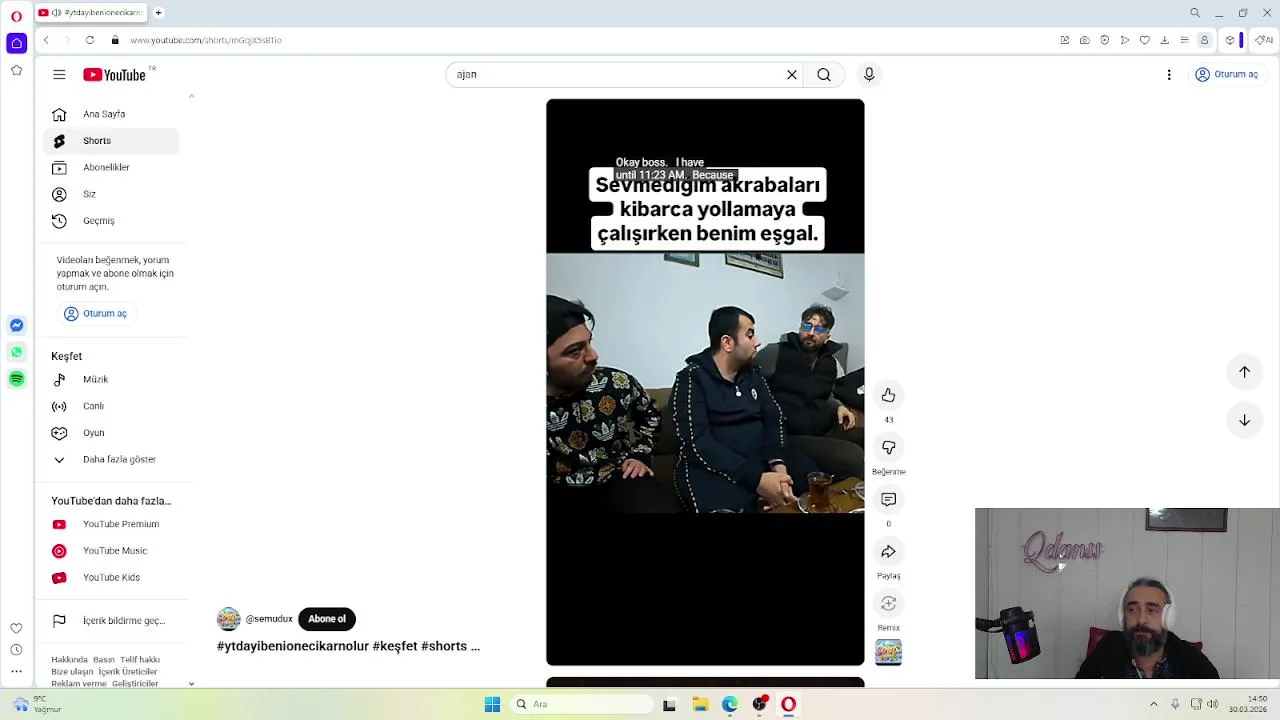
Task: Open Opera AI assistant button
Action: pos(1264,40)
